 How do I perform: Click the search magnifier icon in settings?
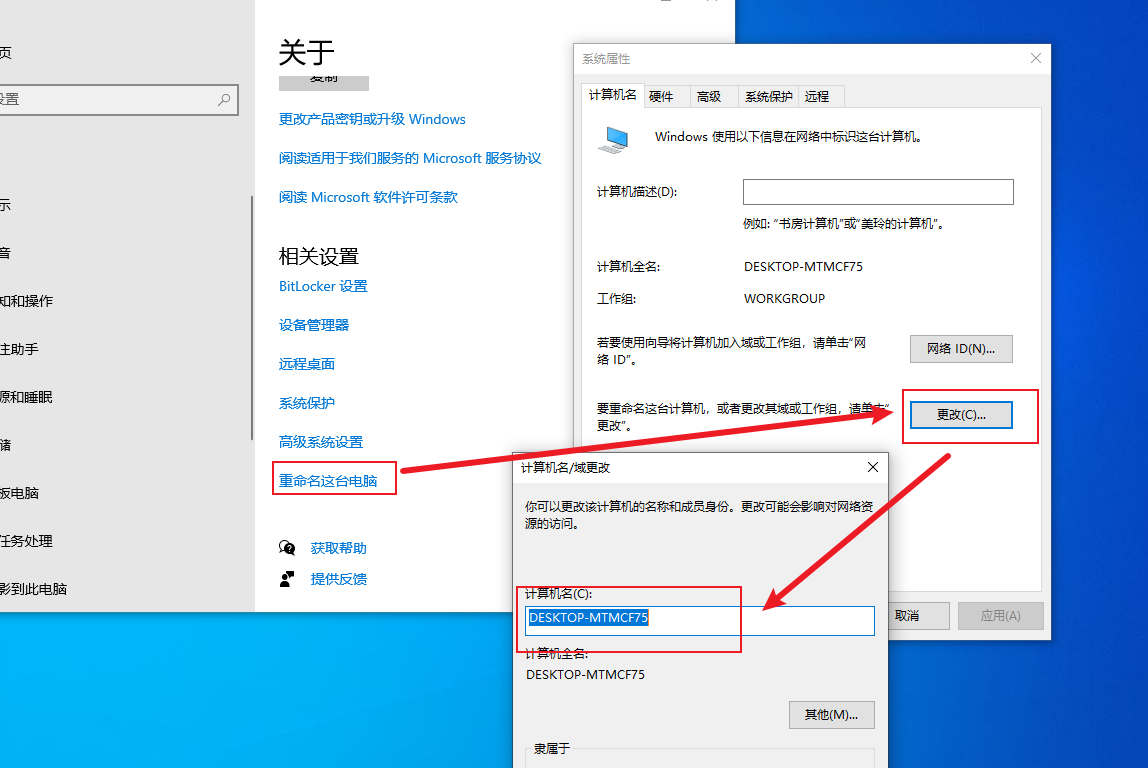click(224, 99)
